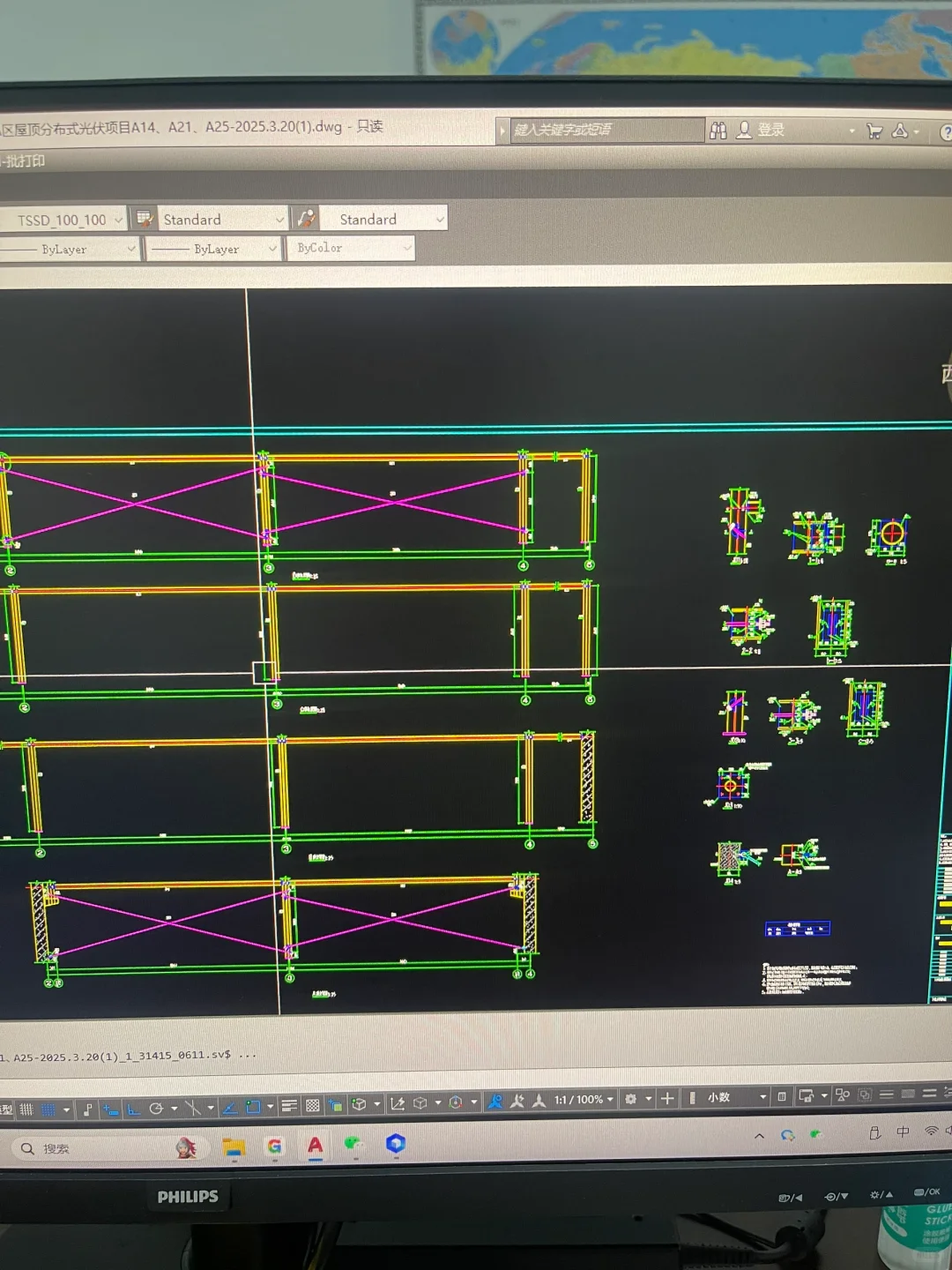Open red G app in taskbar
952x1270 pixels.
click(274, 1146)
